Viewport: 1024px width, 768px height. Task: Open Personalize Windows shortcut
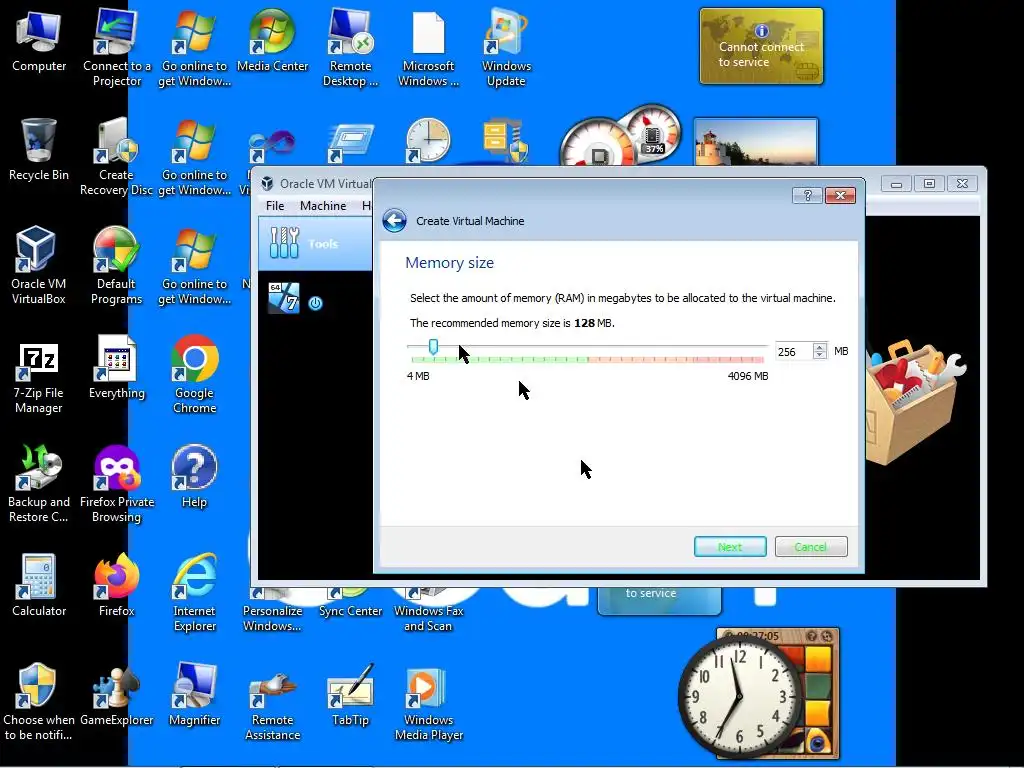tap(272, 611)
